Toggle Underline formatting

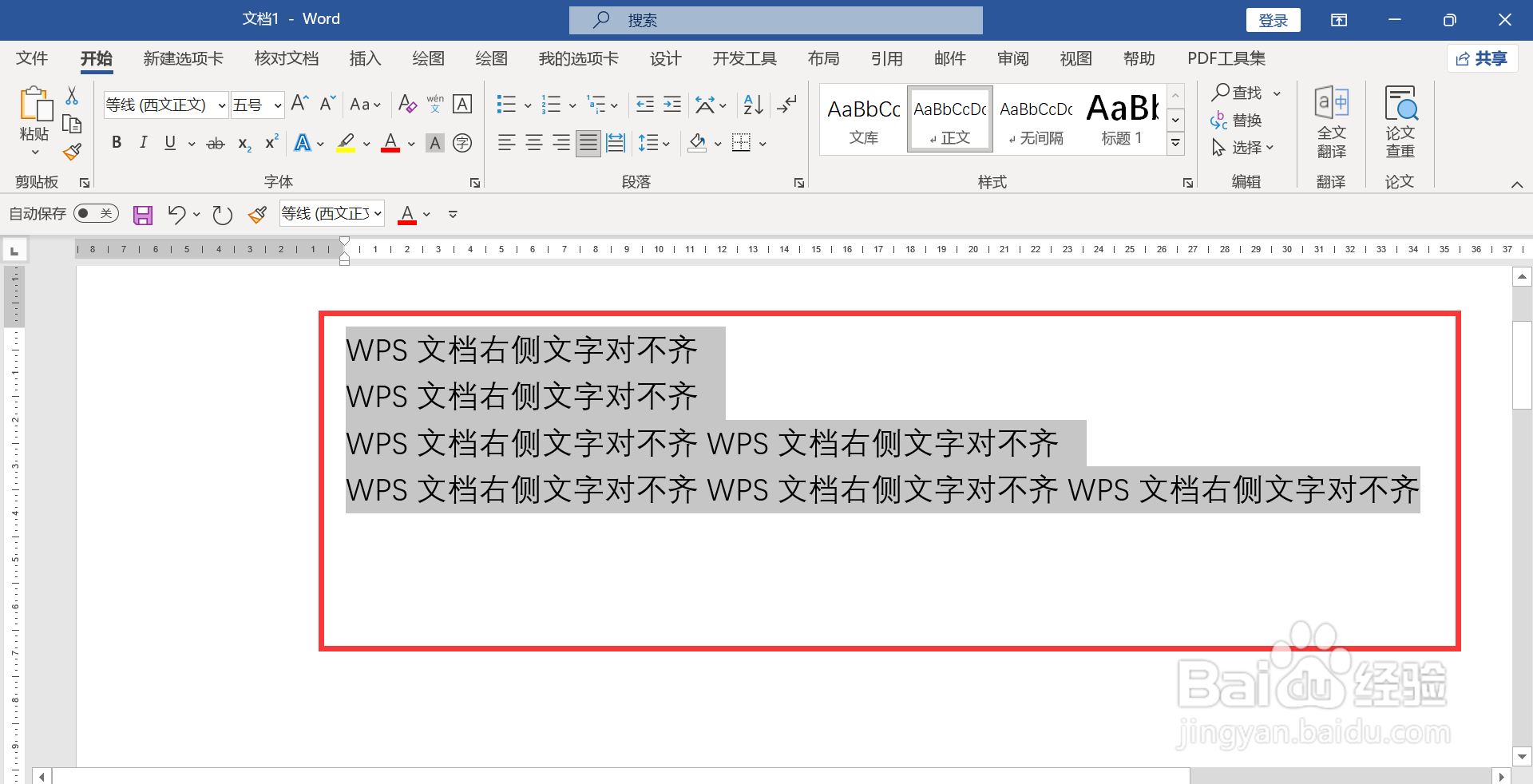click(x=170, y=143)
